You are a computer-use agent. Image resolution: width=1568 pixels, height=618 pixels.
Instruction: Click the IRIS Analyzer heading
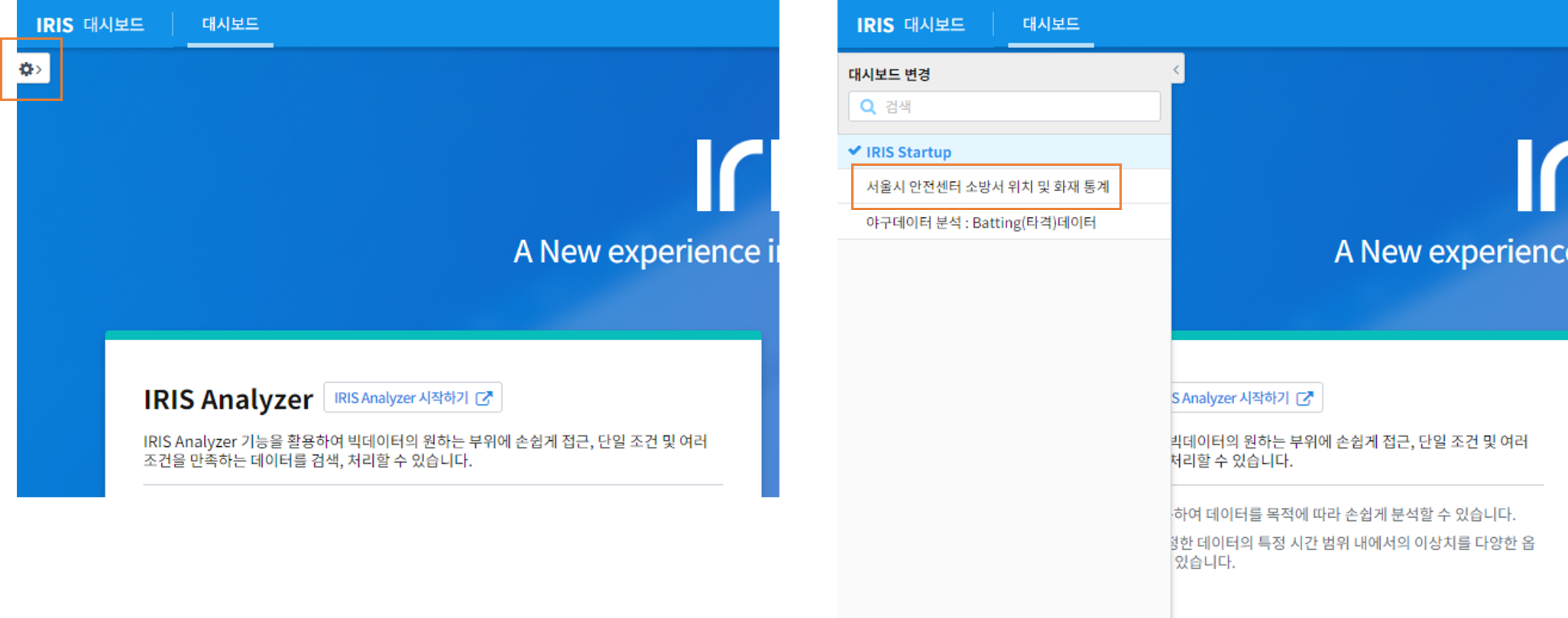coord(228,400)
